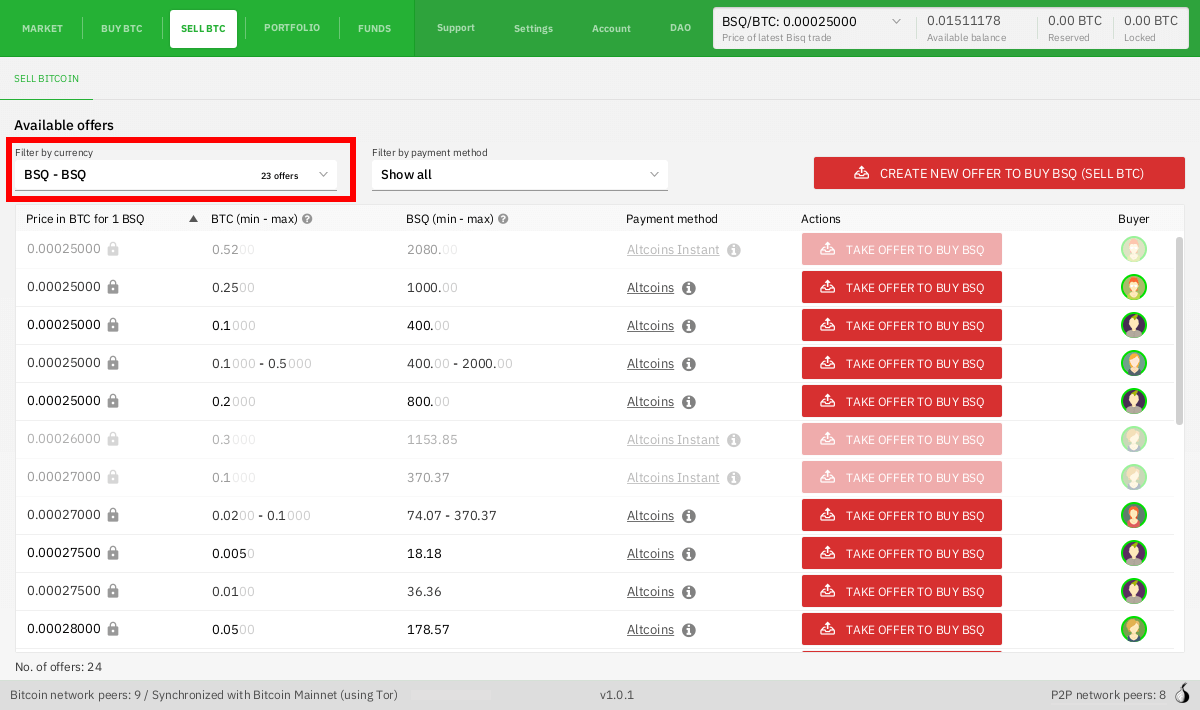The height and width of the screenshot is (710, 1200).
Task: Expand the Filter by payment method dropdown
Action: click(x=519, y=175)
